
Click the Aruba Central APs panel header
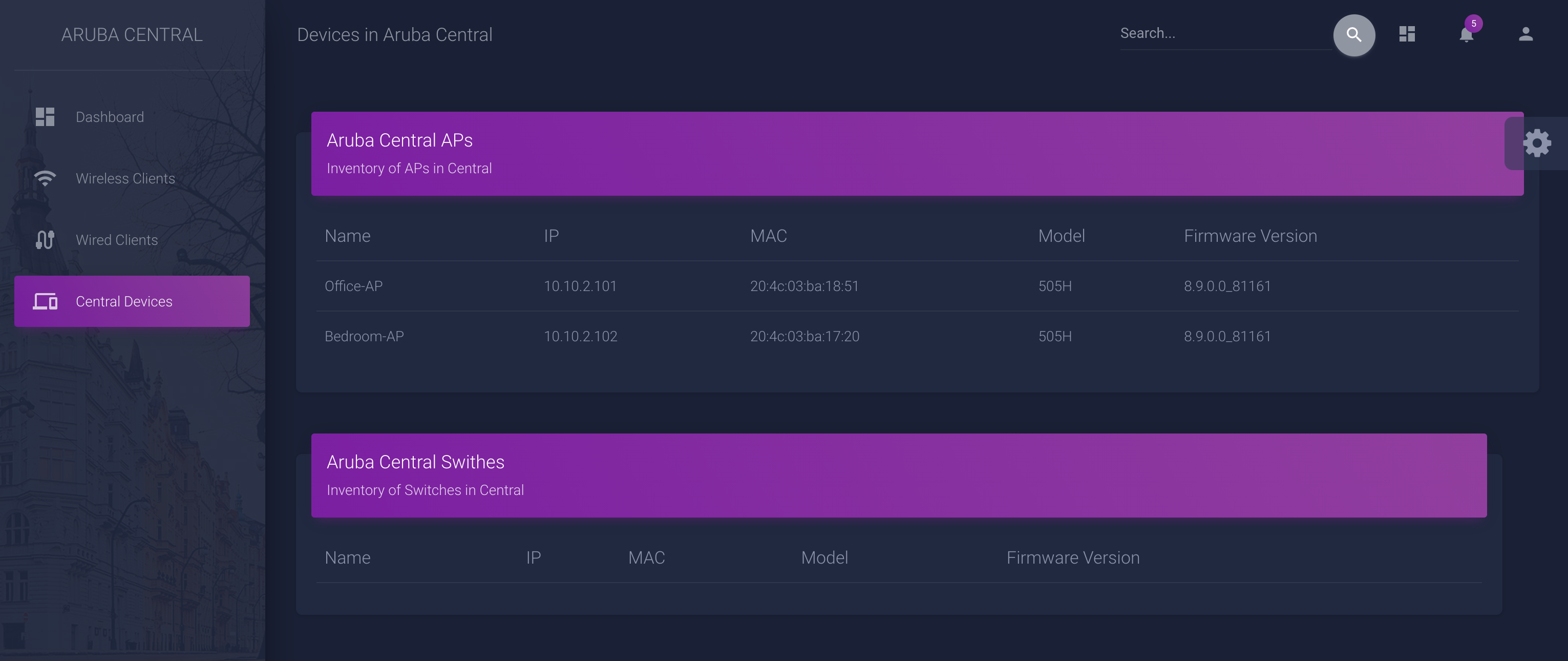(x=400, y=140)
